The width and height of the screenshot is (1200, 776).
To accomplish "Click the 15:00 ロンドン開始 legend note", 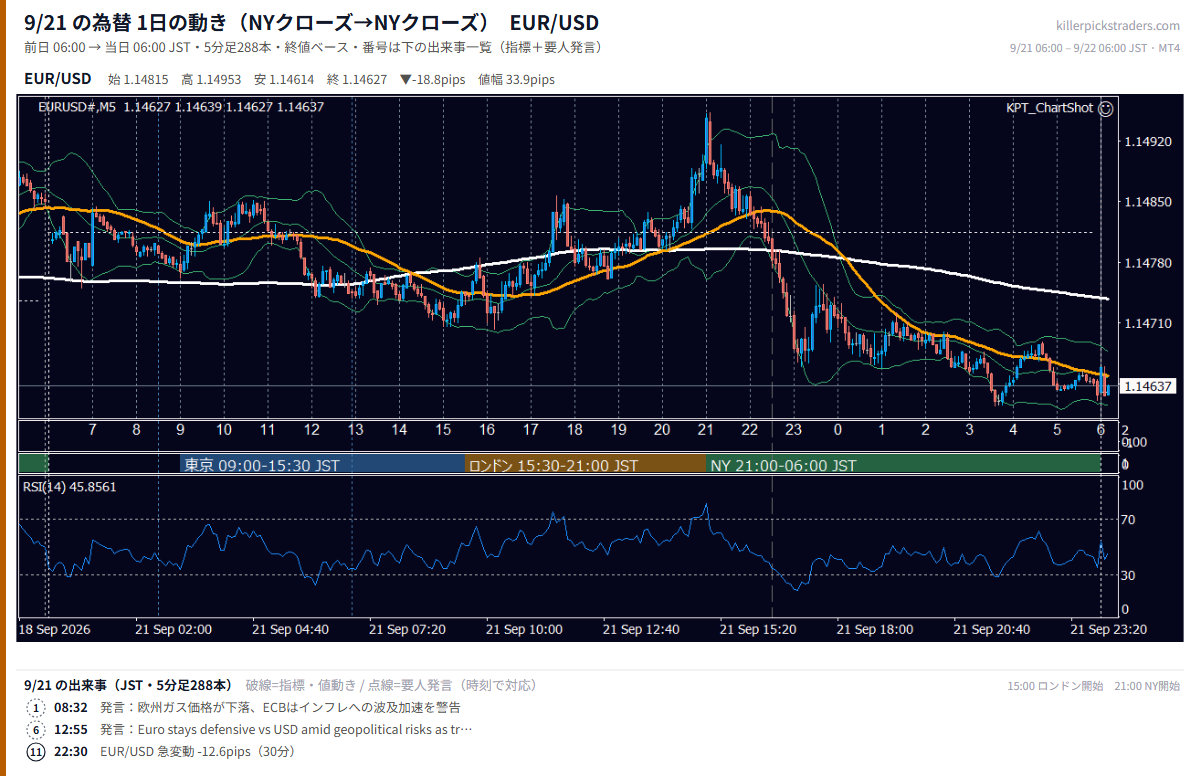I will tap(1055, 686).
